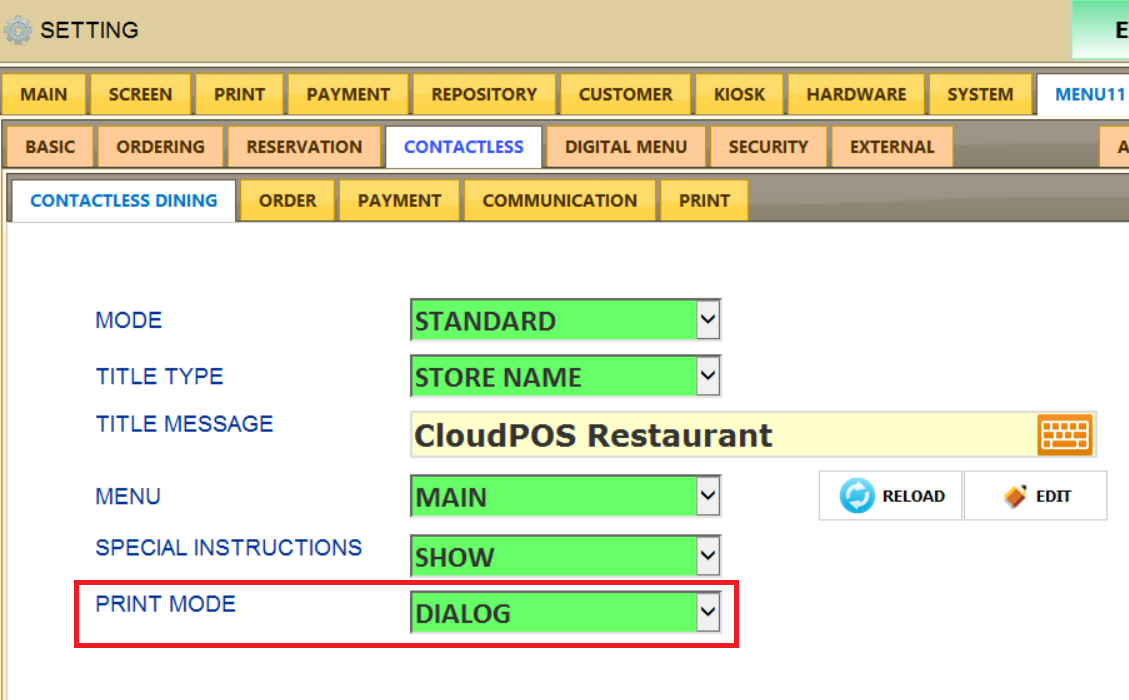The height and width of the screenshot is (700, 1129).
Task: Expand the PRINT MODE dropdown showing DIALOG
Action: click(x=565, y=612)
